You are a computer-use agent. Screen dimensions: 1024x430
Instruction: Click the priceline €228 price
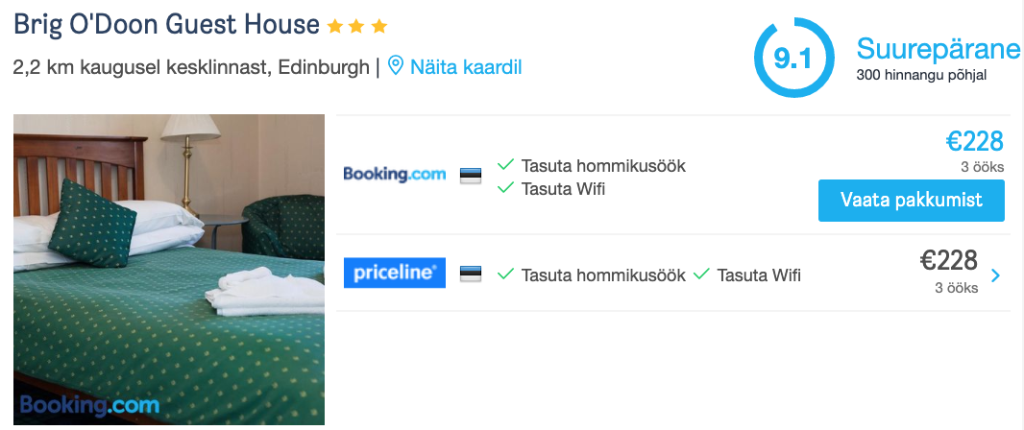point(948,261)
